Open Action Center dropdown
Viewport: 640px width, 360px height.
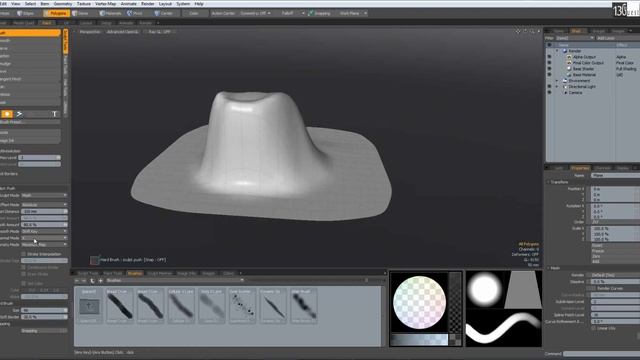click(223, 13)
